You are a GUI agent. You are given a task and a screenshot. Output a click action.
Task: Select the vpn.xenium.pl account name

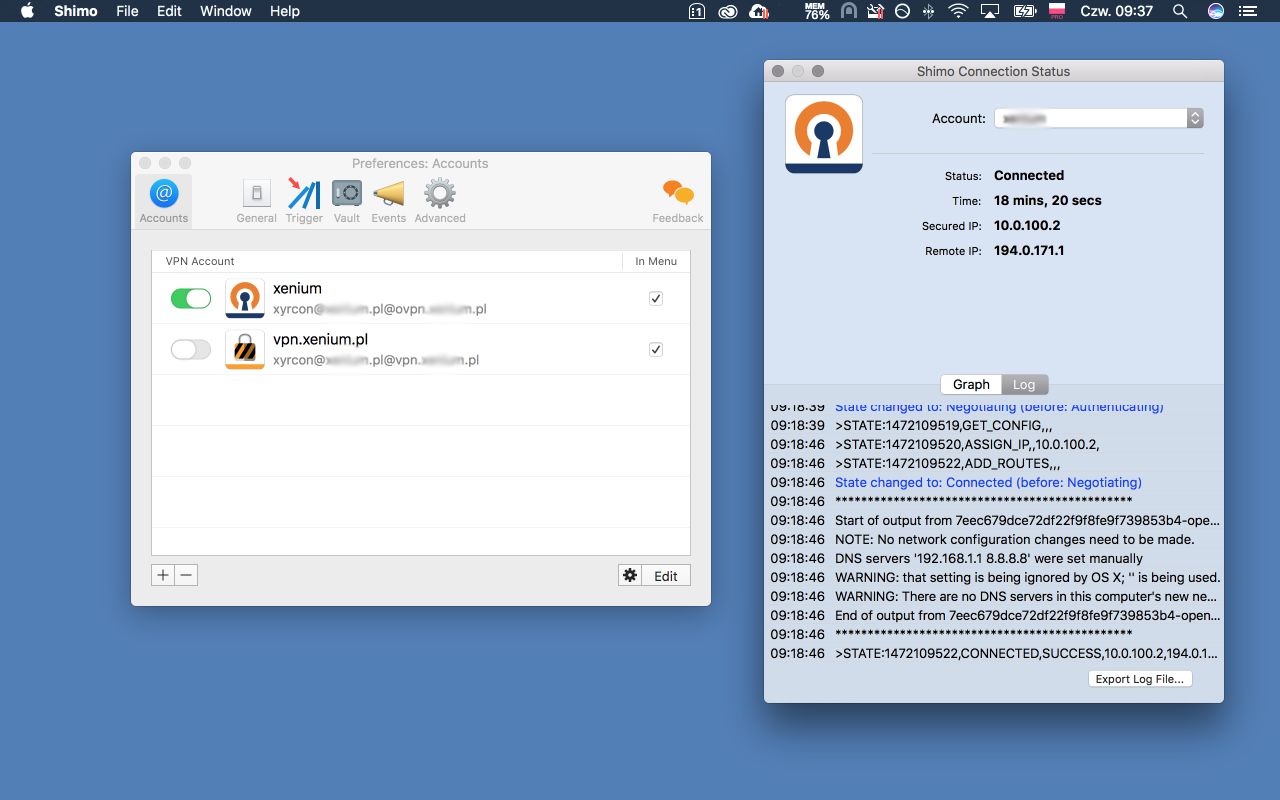click(321, 339)
